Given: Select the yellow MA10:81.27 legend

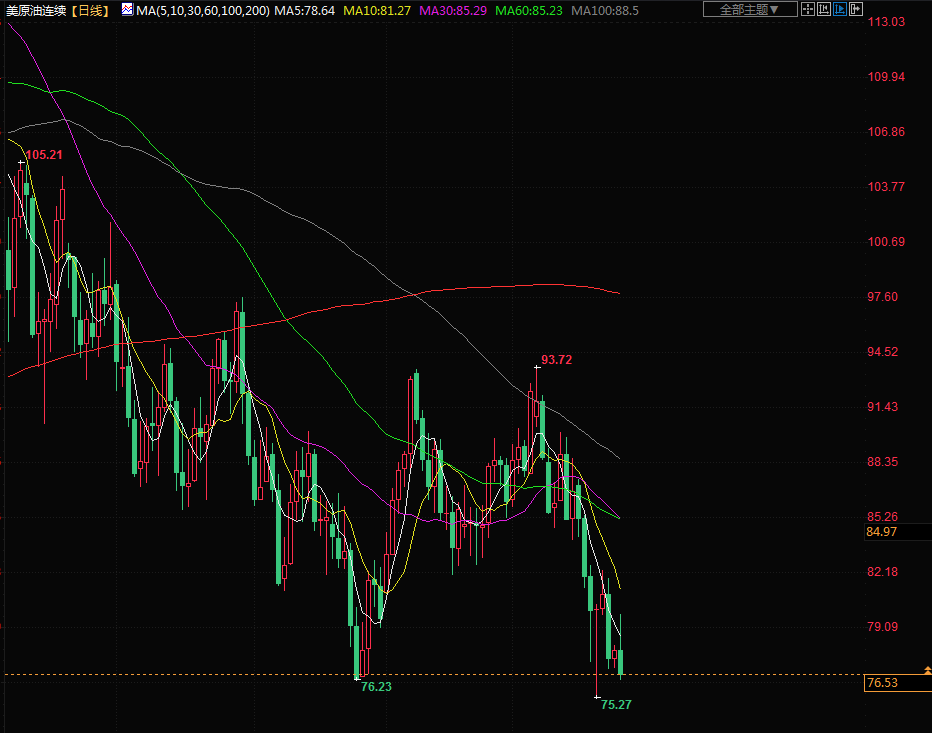Looking at the screenshot, I should click(x=377, y=10).
